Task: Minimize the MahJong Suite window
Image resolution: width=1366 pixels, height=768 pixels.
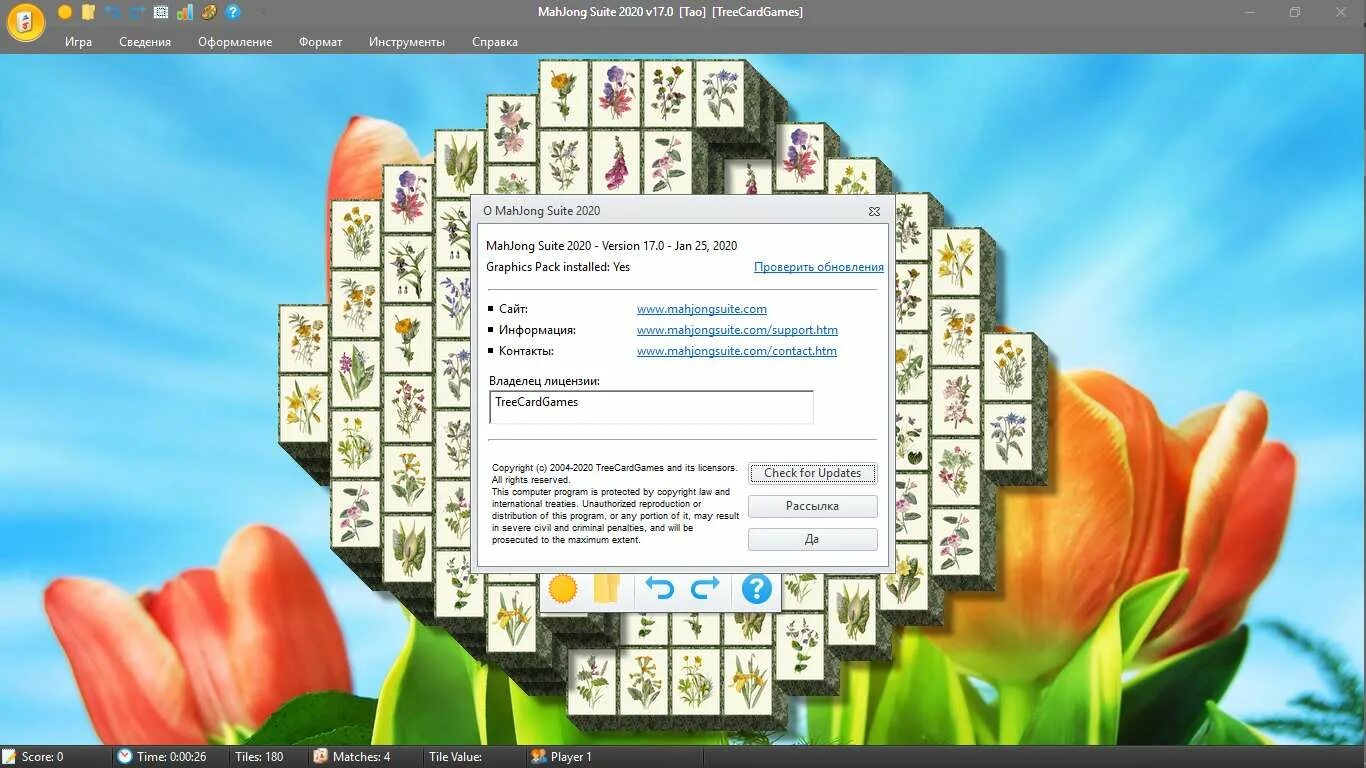Action: pyautogui.click(x=1250, y=12)
